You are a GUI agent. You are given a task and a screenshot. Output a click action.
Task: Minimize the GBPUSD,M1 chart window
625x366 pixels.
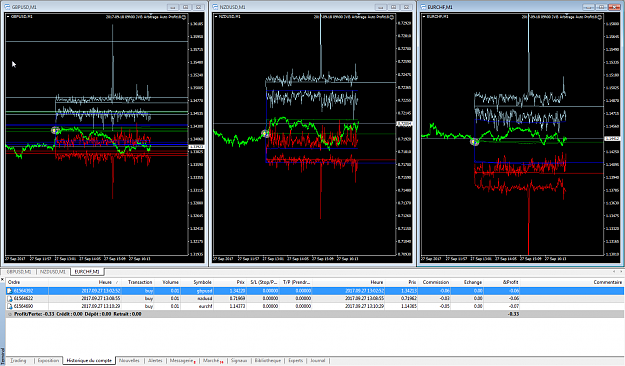click(x=173, y=7)
